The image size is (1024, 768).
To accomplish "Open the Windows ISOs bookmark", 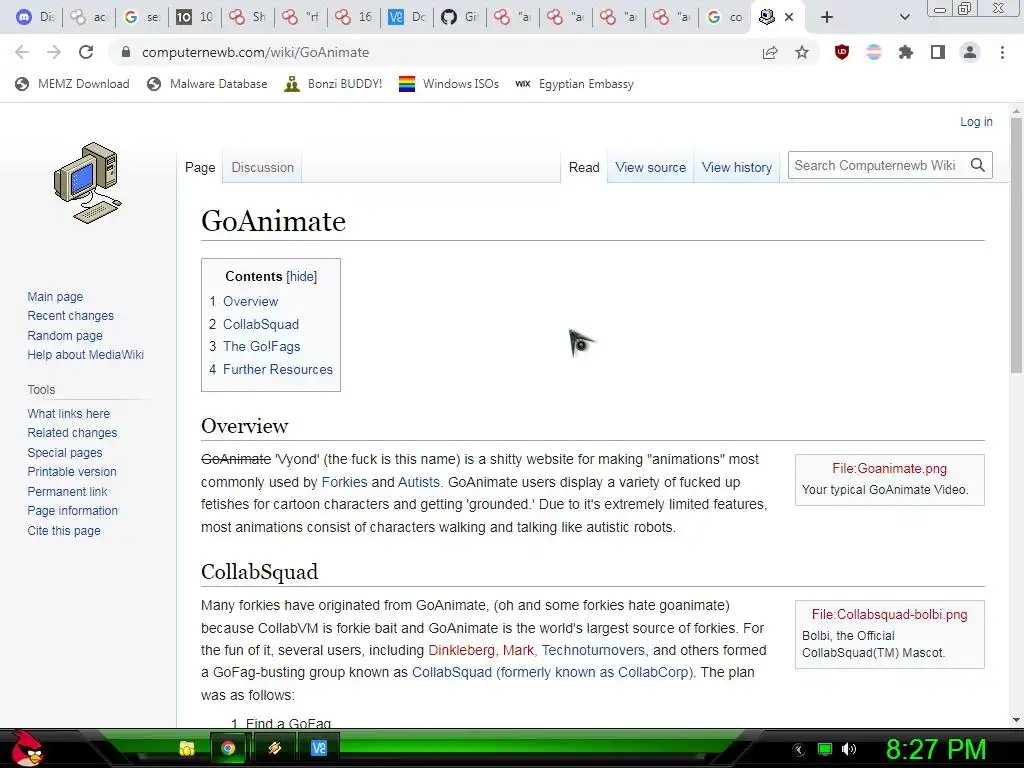I will point(449,84).
